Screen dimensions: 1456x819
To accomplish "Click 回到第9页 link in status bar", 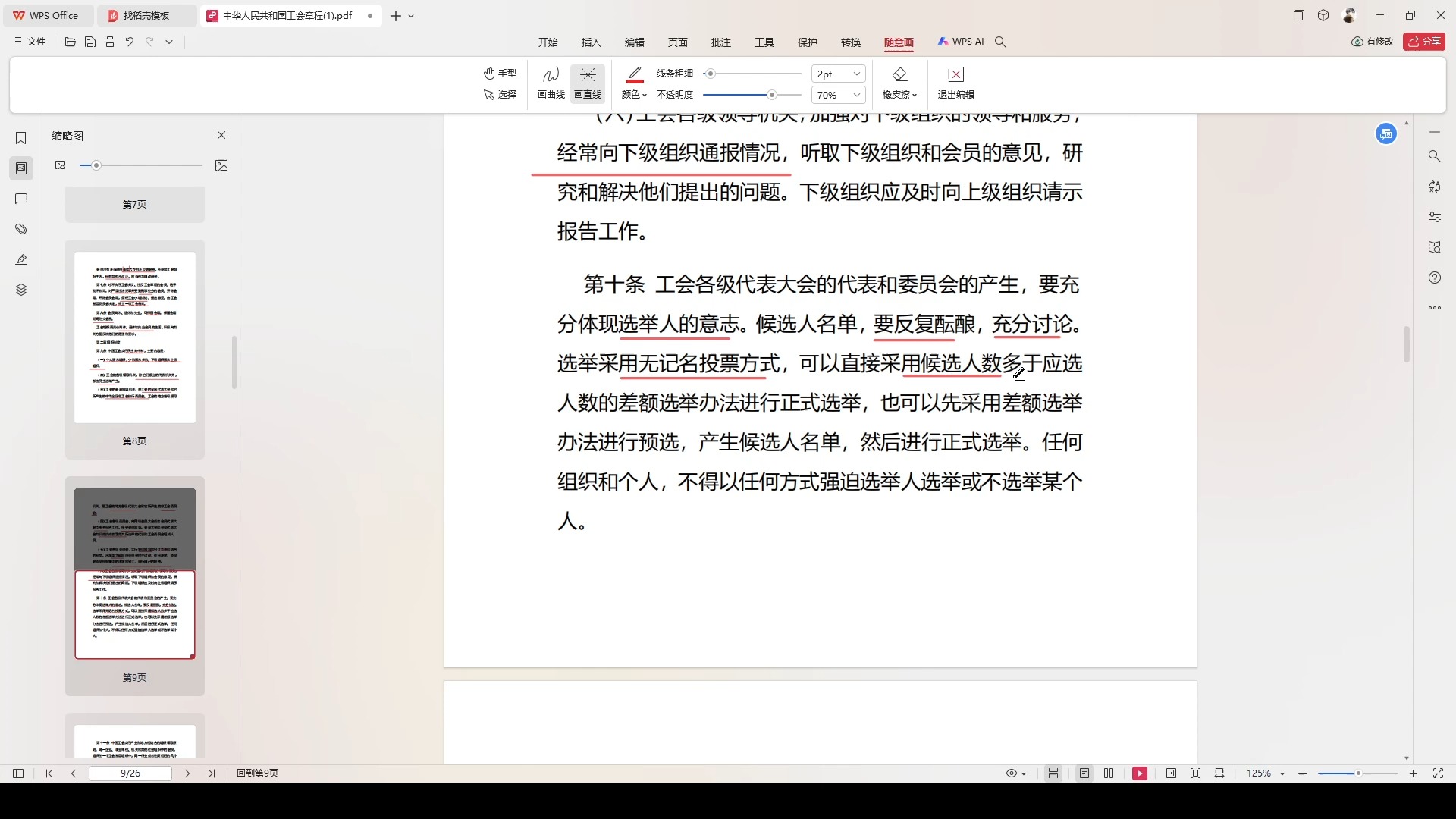I will click(x=257, y=773).
